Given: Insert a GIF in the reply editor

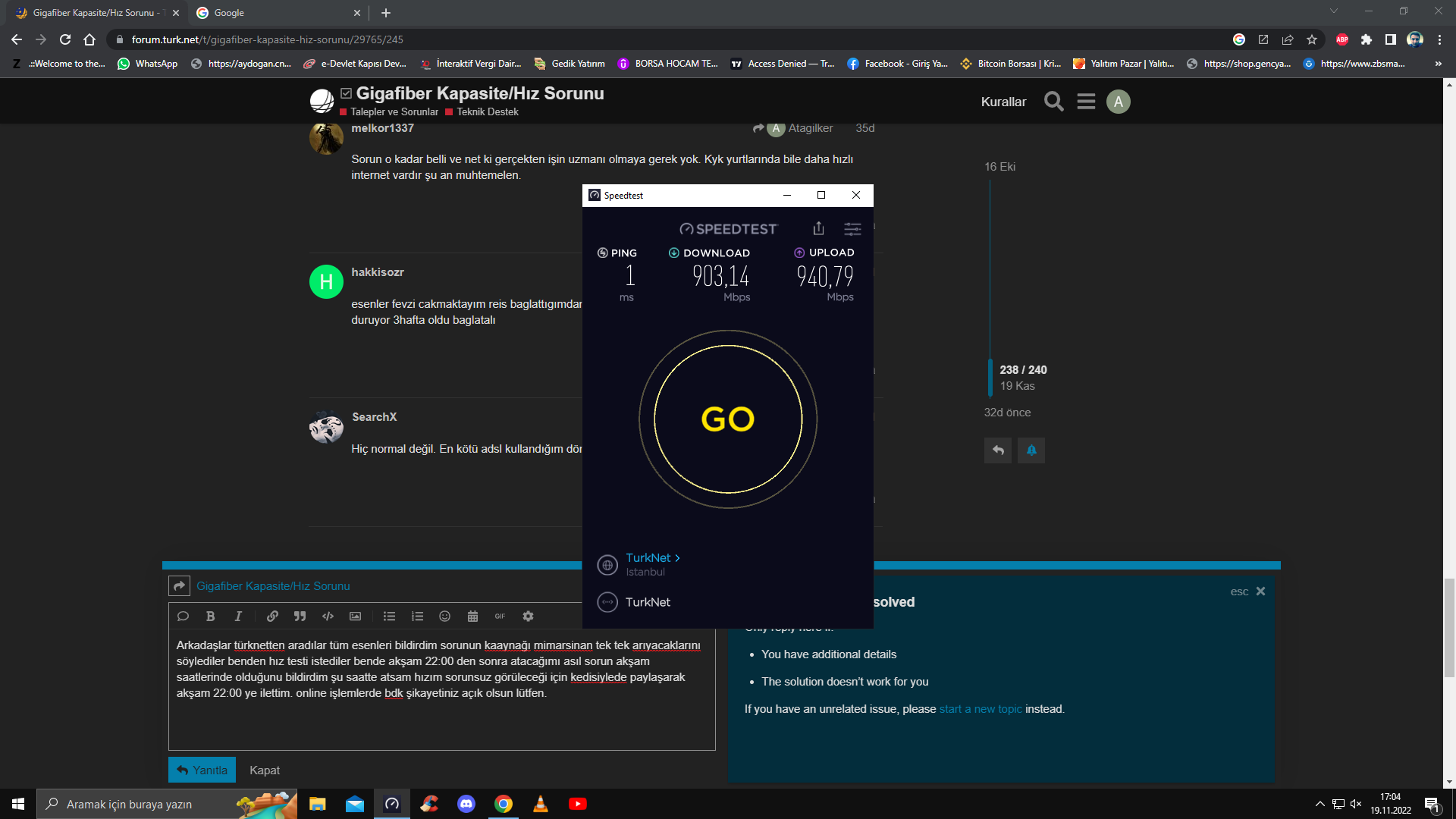Looking at the screenshot, I should pos(500,617).
